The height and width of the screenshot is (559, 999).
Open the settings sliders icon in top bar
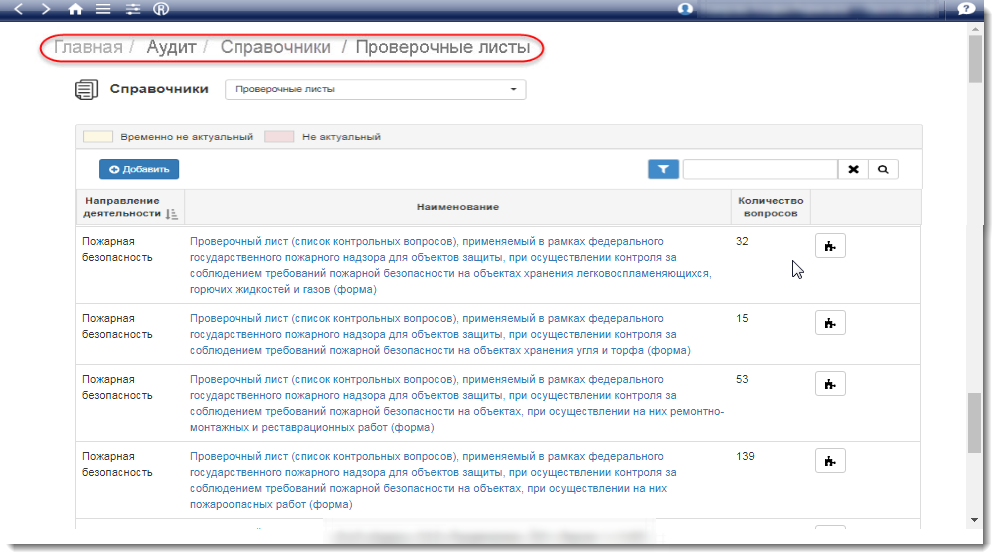(132, 9)
